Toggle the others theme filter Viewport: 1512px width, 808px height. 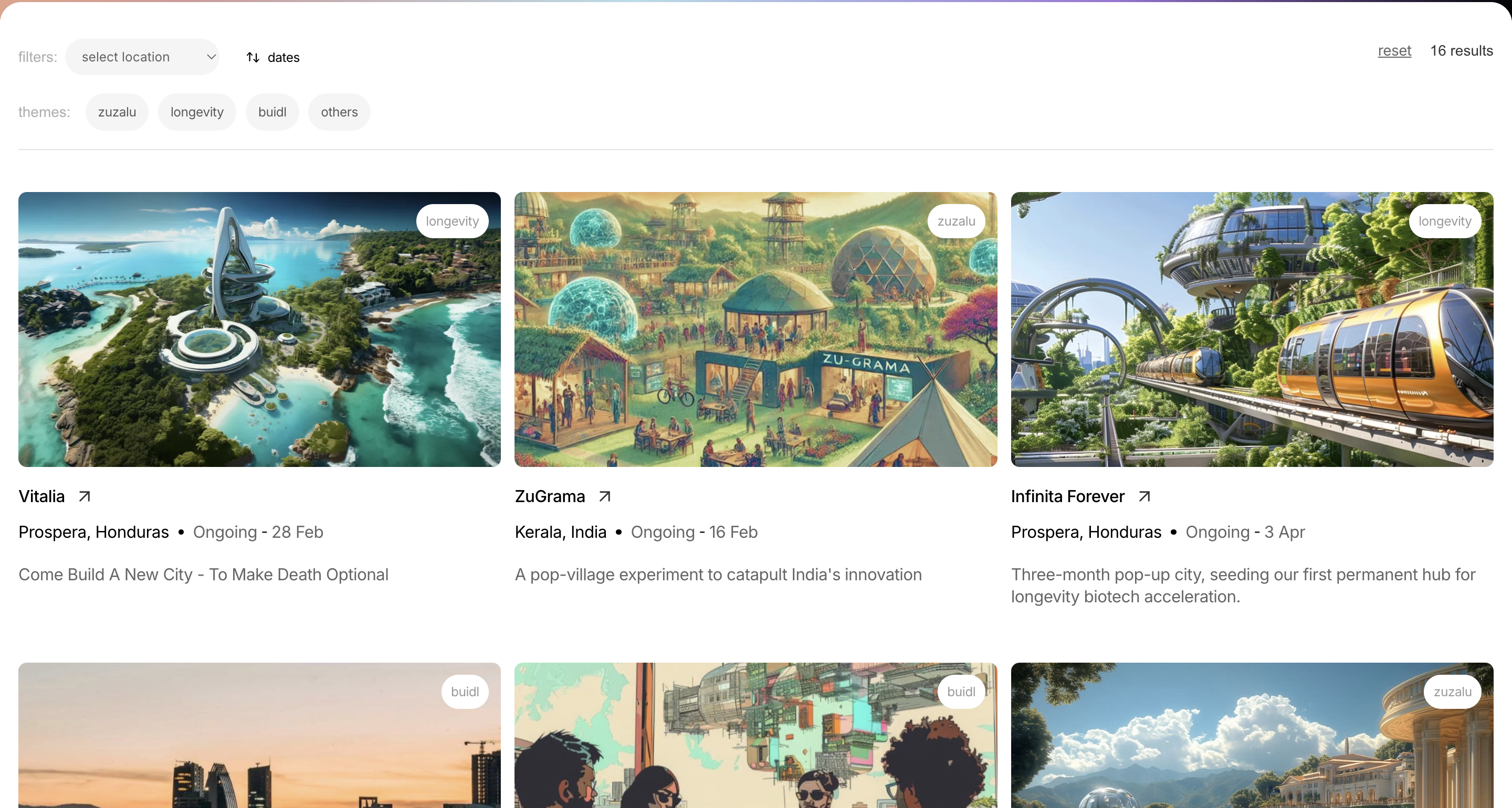[339, 112]
